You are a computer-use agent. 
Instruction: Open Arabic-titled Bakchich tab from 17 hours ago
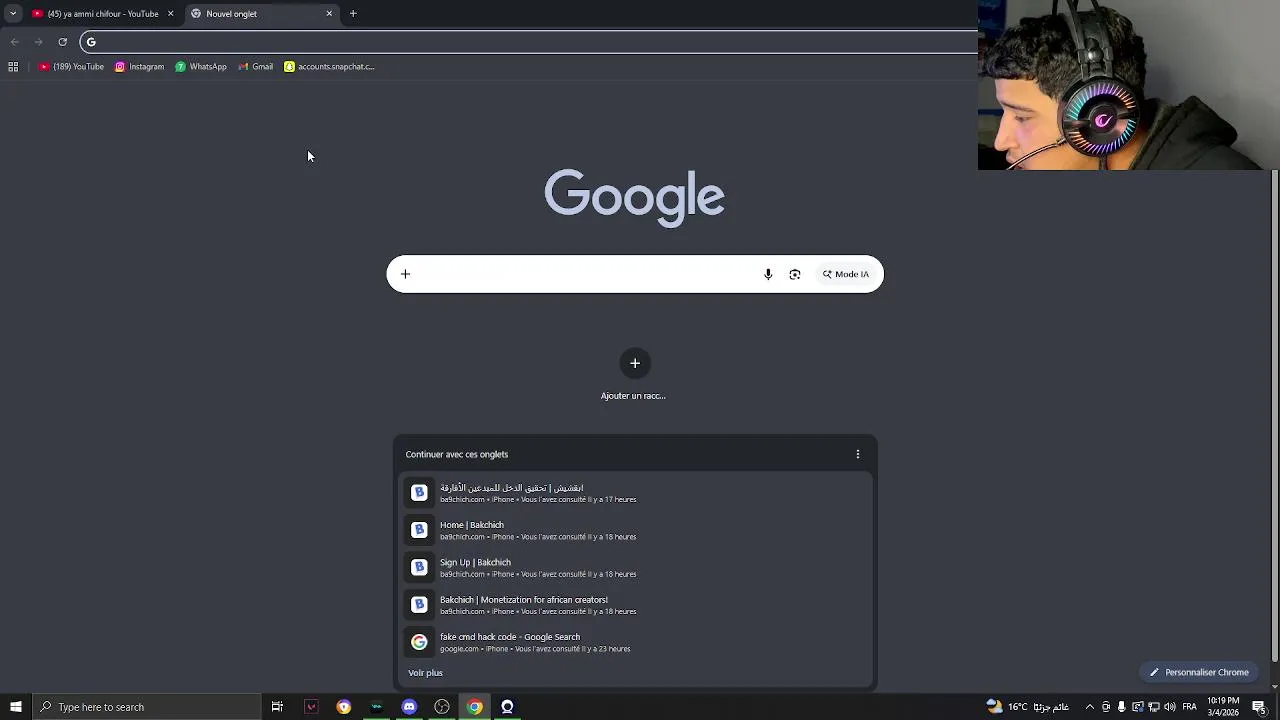(x=635, y=493)
